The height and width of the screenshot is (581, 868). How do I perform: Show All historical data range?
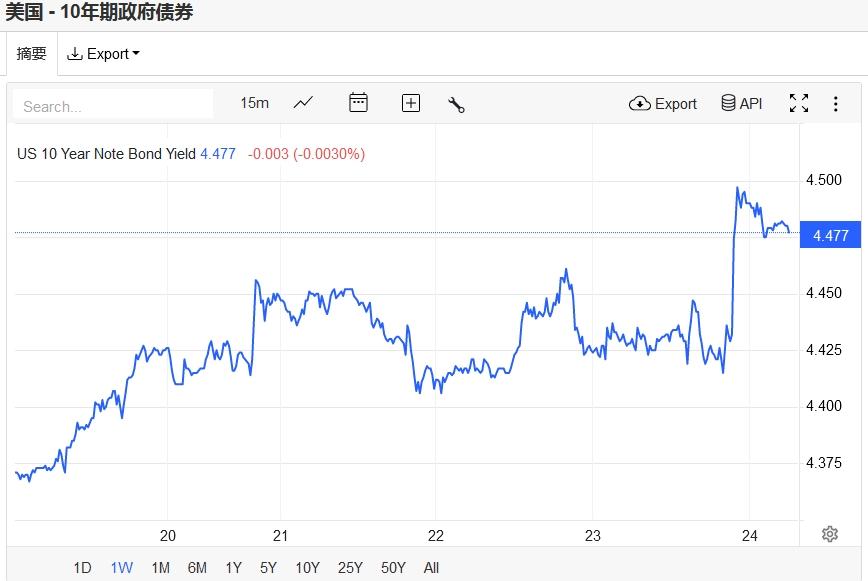[x=431, y=568]
